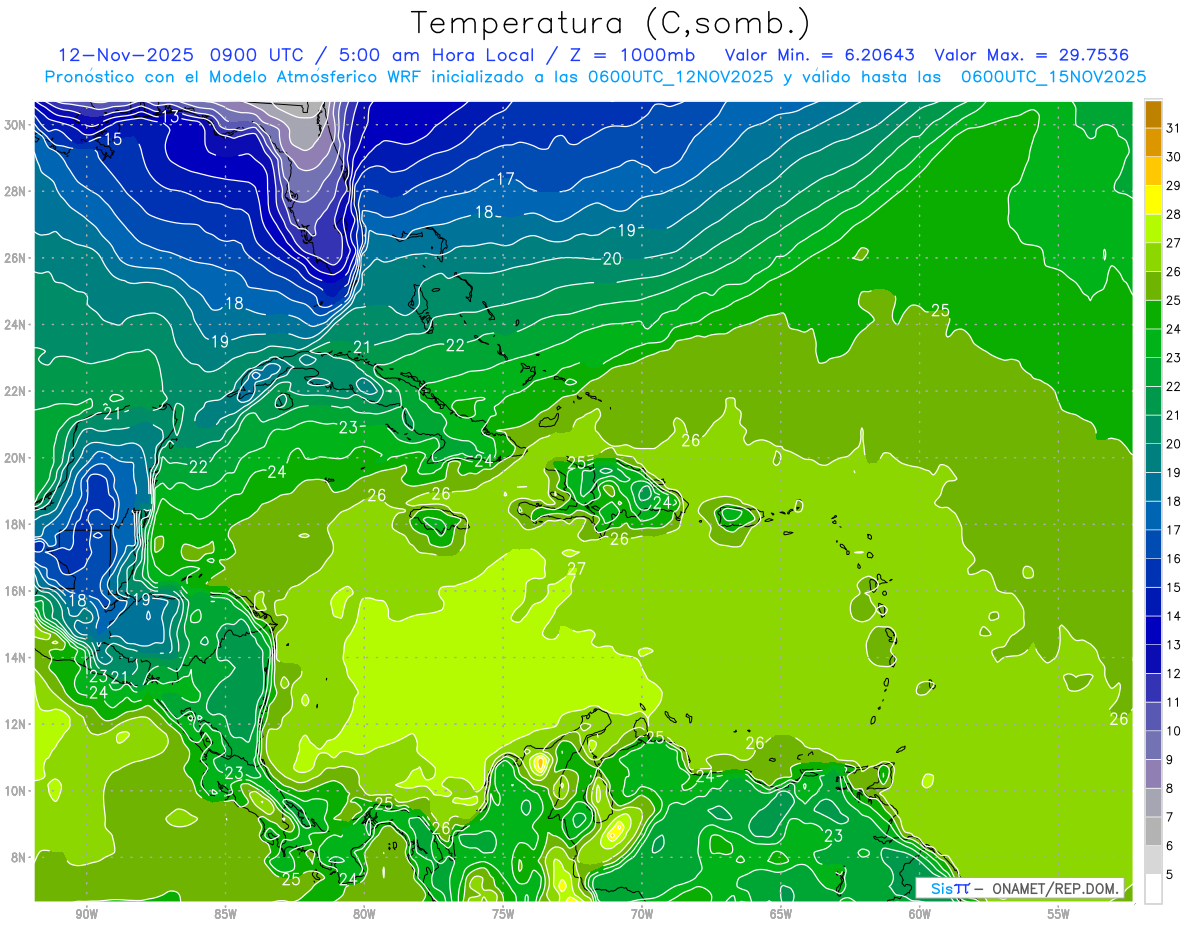Click the "20" contour label on the map

click(x=612, y=259)
